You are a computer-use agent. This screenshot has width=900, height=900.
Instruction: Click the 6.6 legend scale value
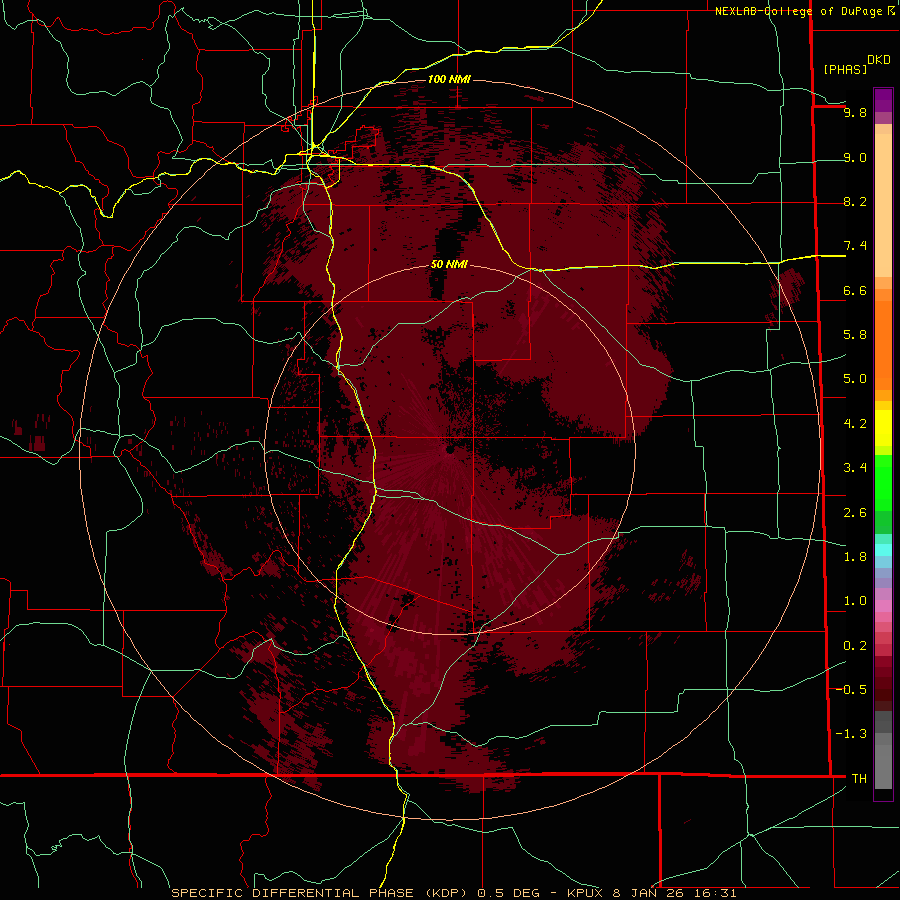tap(855, 290)
